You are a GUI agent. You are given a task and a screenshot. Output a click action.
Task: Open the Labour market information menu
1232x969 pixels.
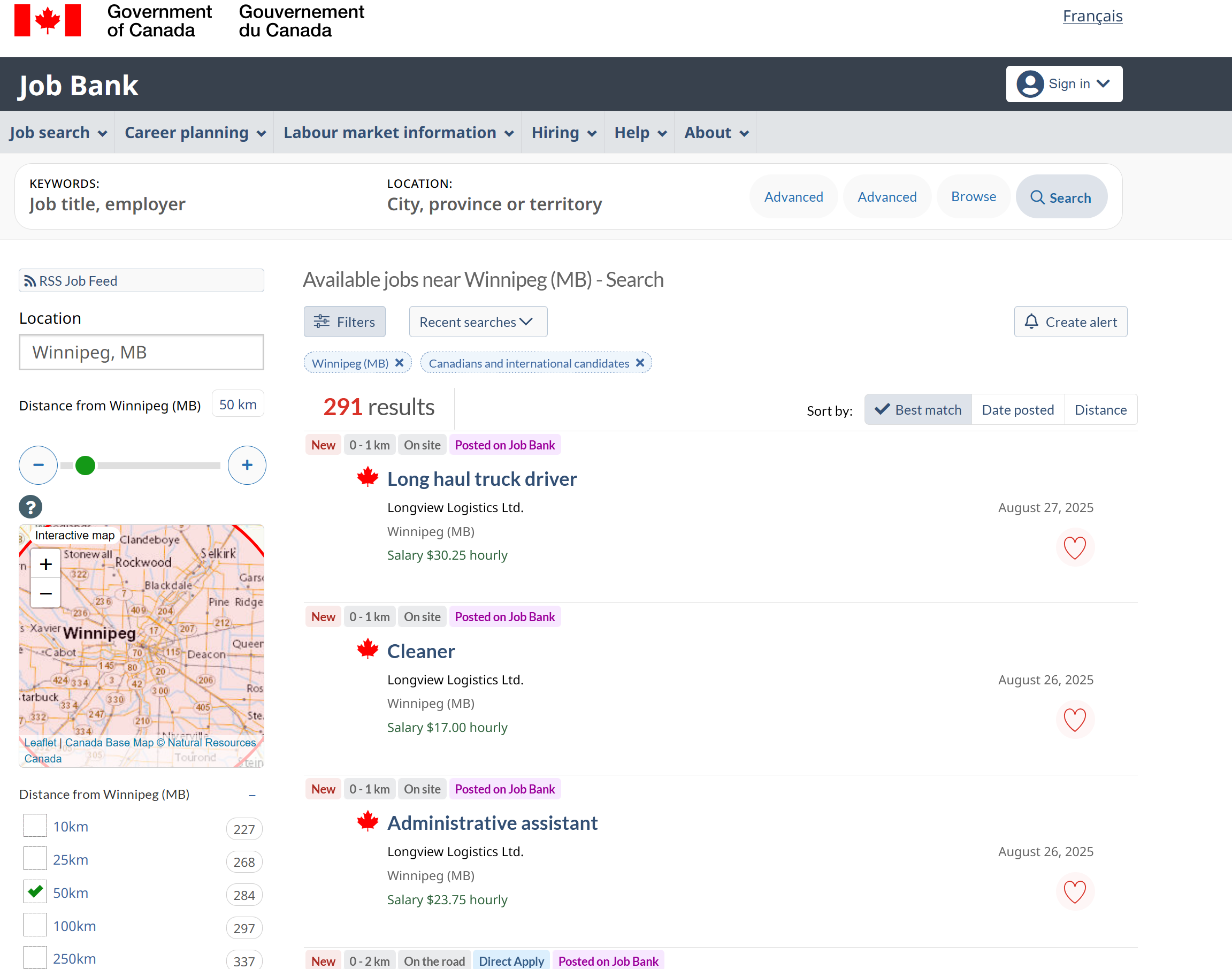pos(397,133)
